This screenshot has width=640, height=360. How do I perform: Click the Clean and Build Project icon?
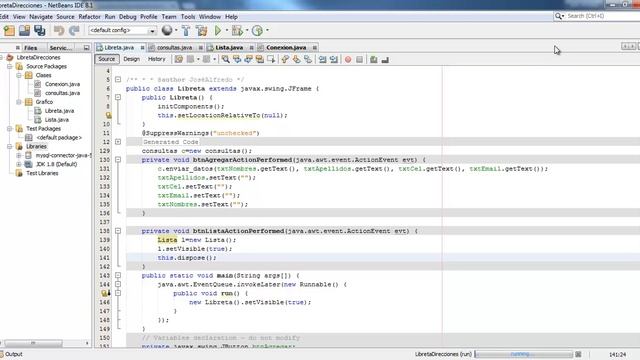(x=201, y=31)
